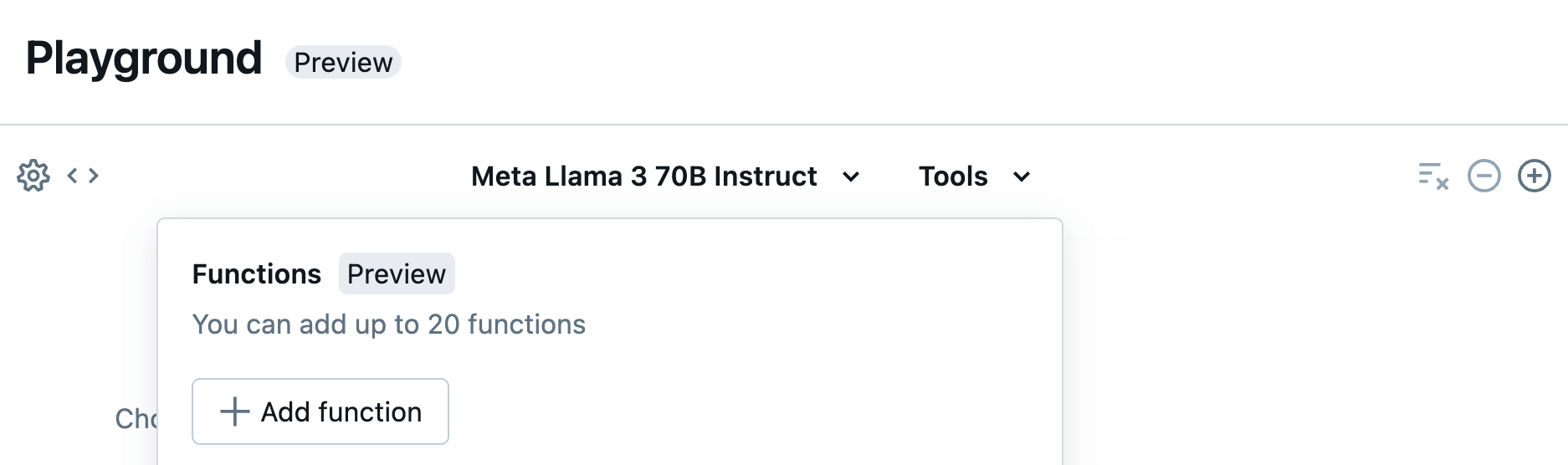Click the Preview badge beside Functions
The image size is (1568, 465).
pyautogui.click(x=397, y=273)
